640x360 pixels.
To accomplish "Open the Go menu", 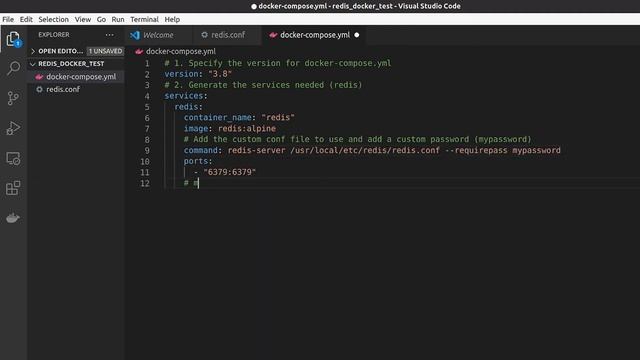I will [x=101, y=19].
